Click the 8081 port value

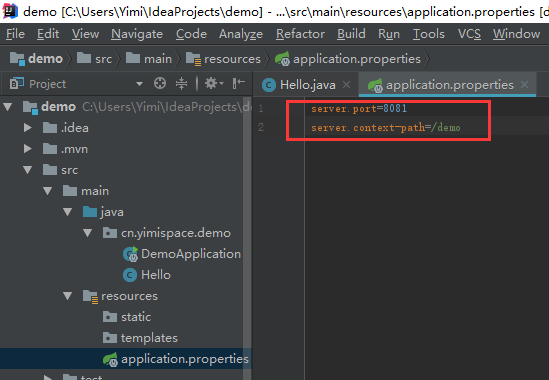[395, 109]
